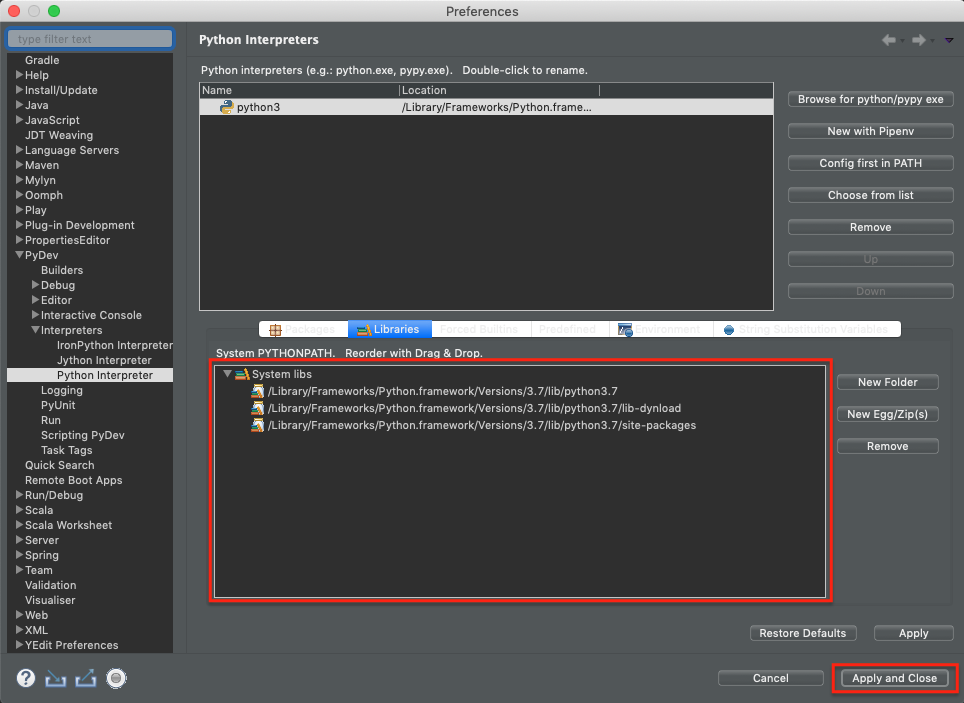Expand the Maven preferences node
964x703 pixels.
tap(19, 165)
